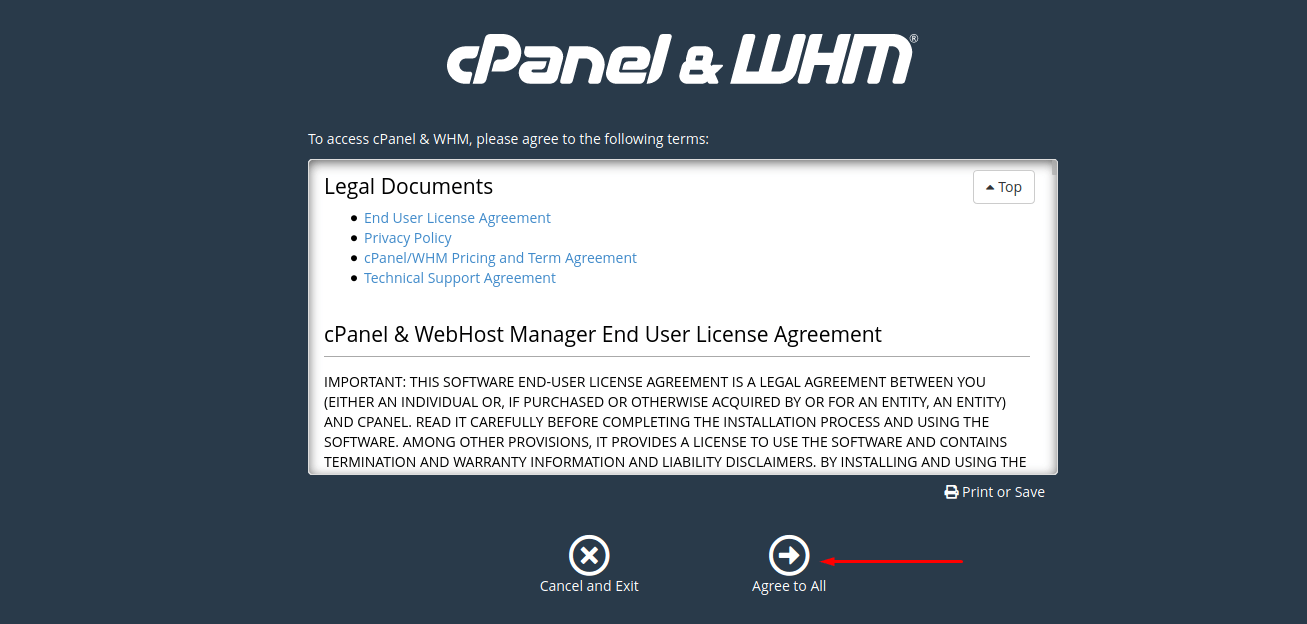Click the Print or Save text link
Screen dimensions: 1307x624
click(x=1003, y=492)
